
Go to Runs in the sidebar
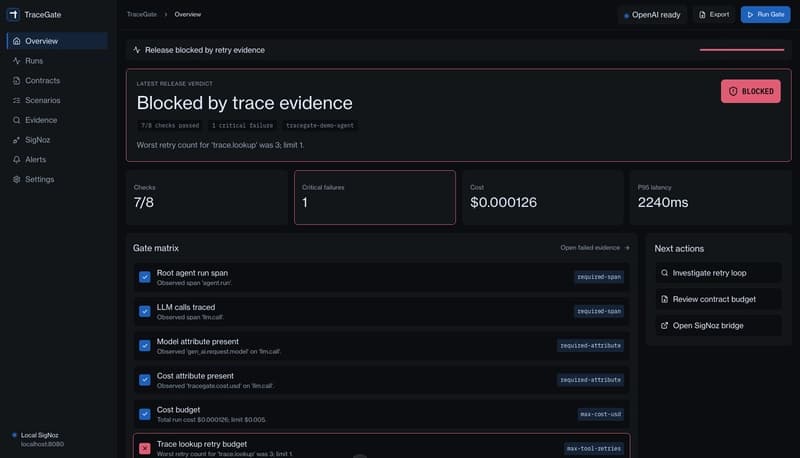coord(57,61)
